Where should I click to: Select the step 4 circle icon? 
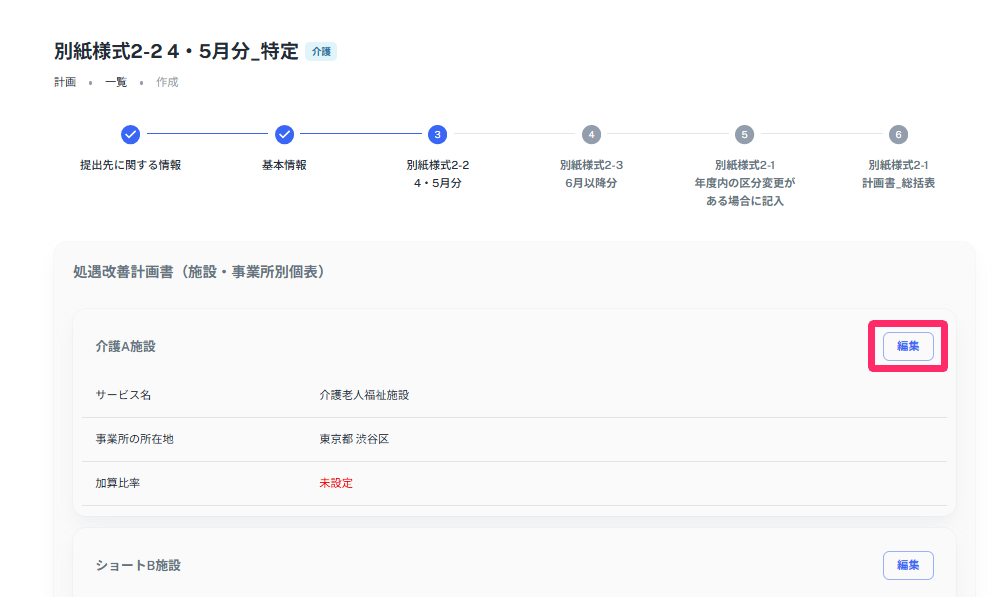[591, 134]
